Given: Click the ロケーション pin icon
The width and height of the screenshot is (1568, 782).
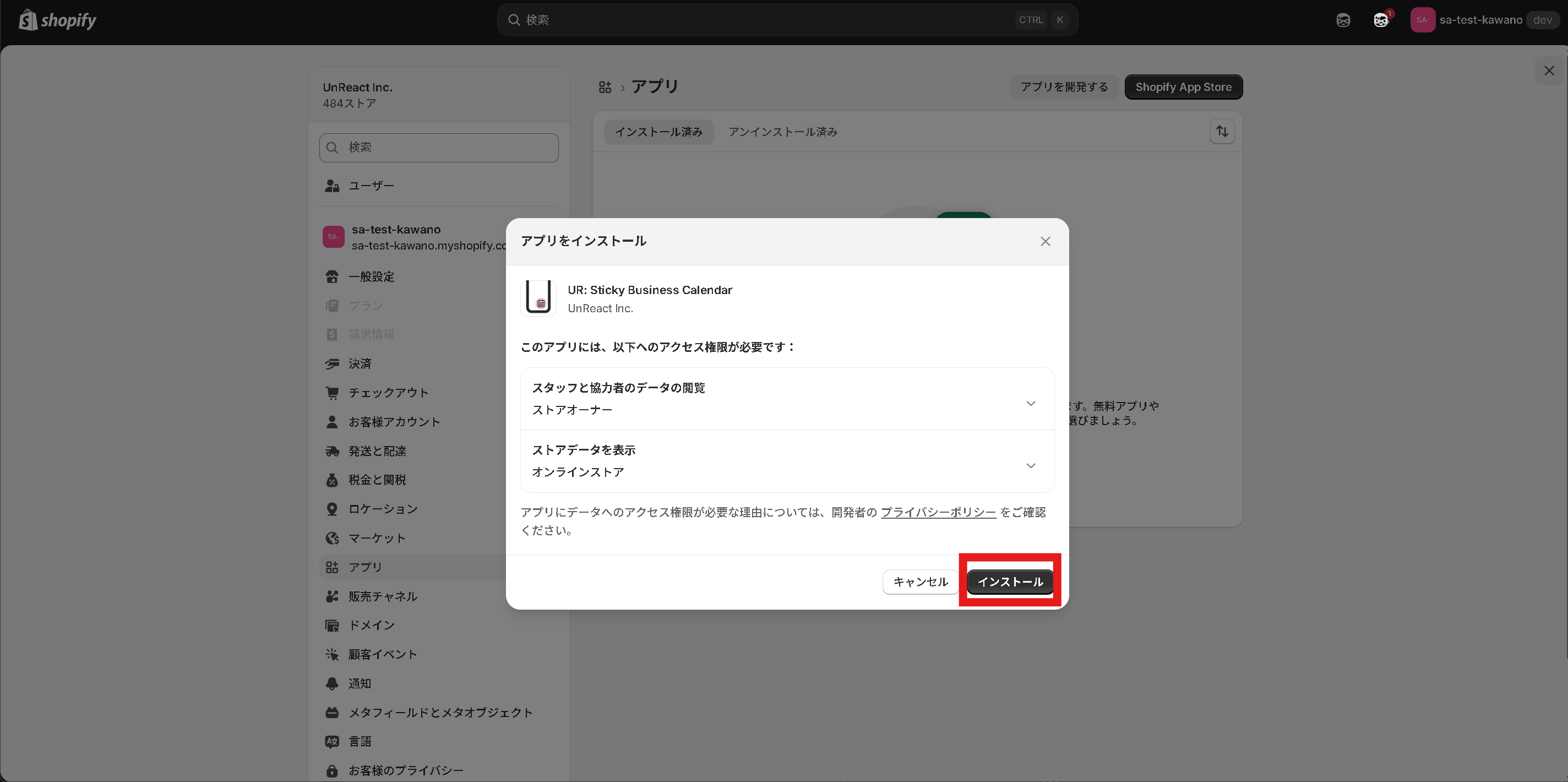Looking at the screenshot, I should (x=332, y=509).
